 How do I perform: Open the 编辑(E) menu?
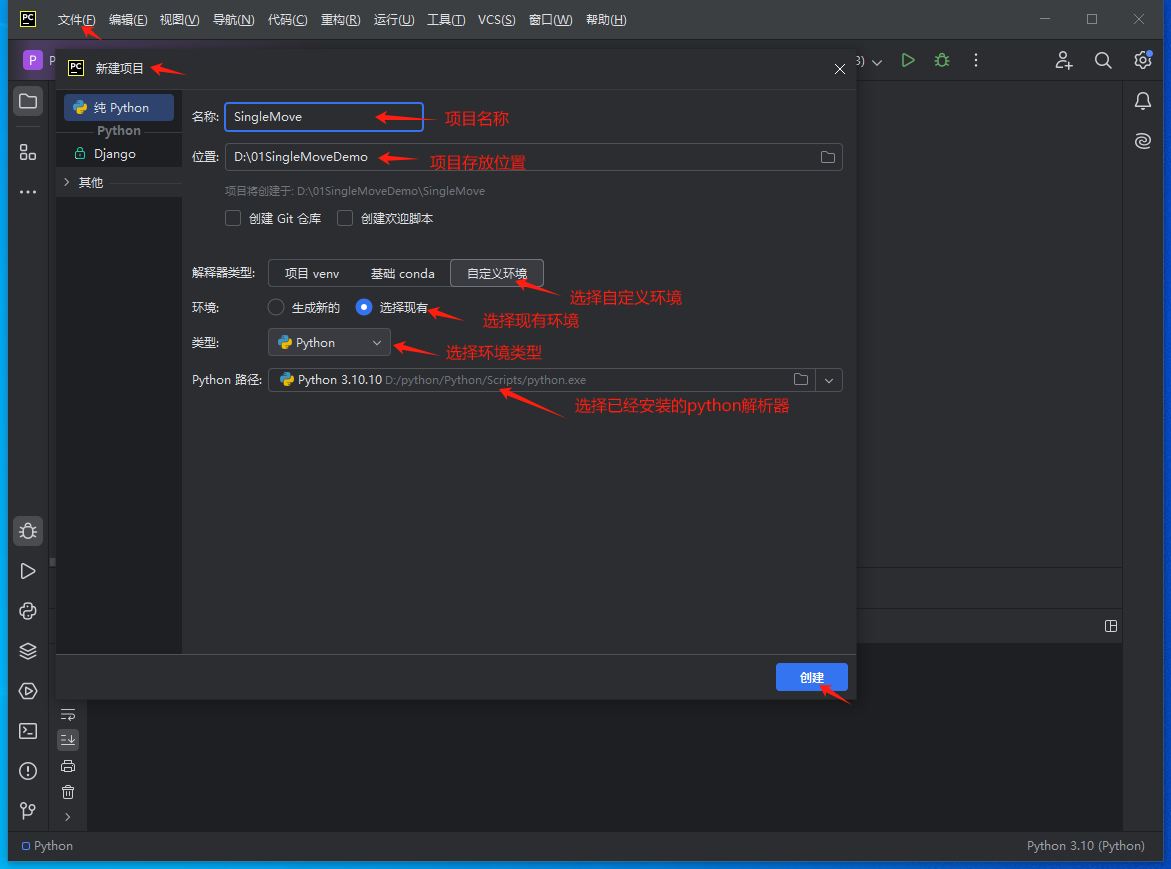click(x=128, y=19)
